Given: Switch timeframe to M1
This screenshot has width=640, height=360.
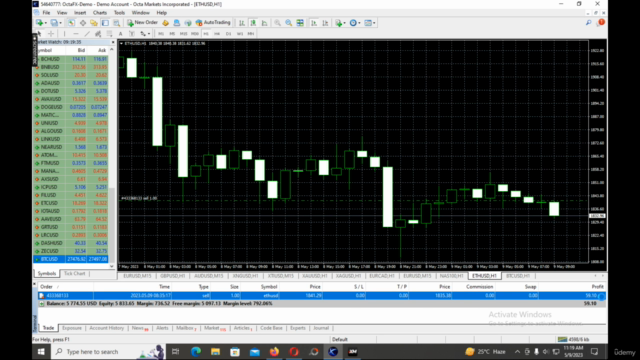Looking at the screenshot, I should point(161,34).
